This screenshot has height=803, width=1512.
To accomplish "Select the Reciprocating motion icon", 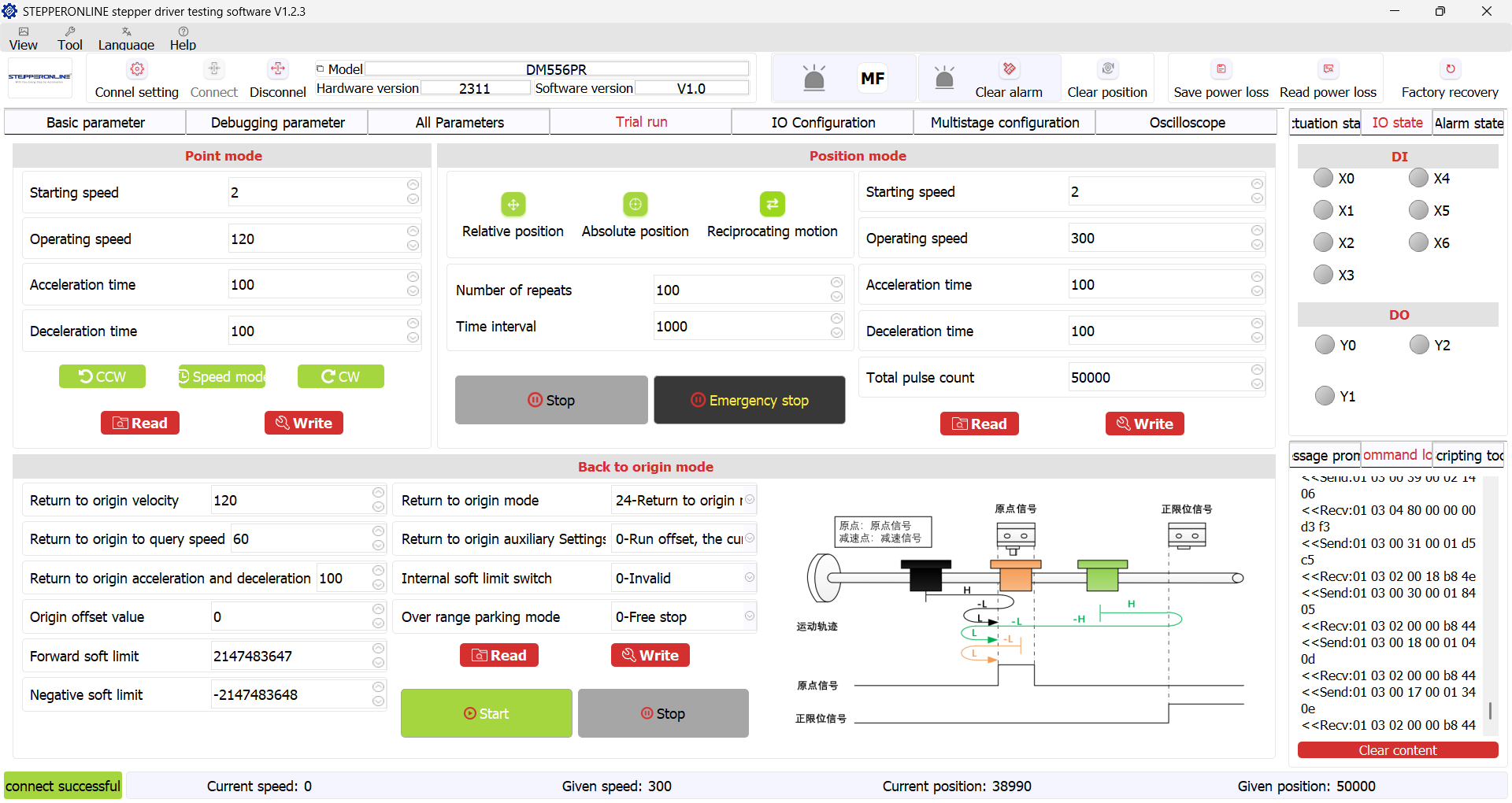I will (x=772, y=205).
